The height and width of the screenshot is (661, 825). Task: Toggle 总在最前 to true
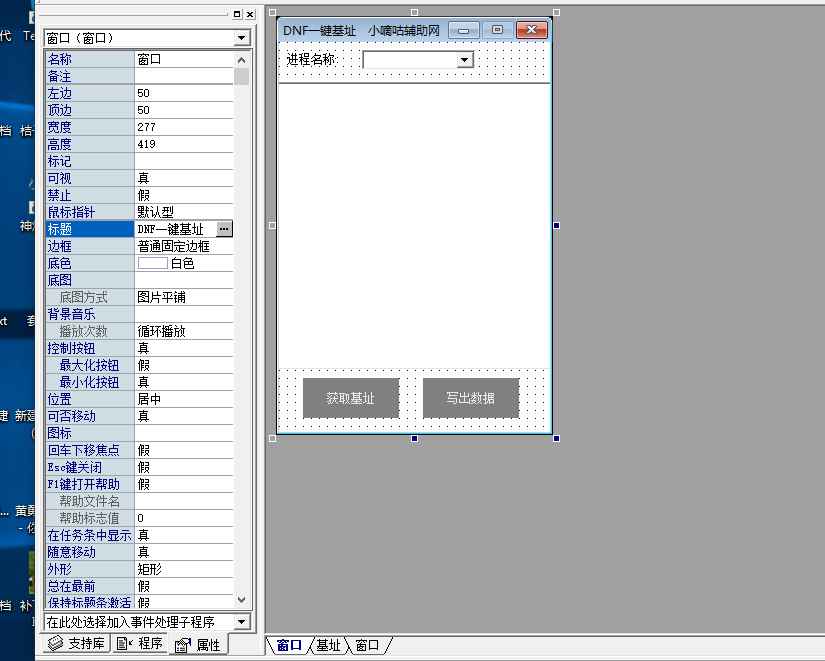180,585
